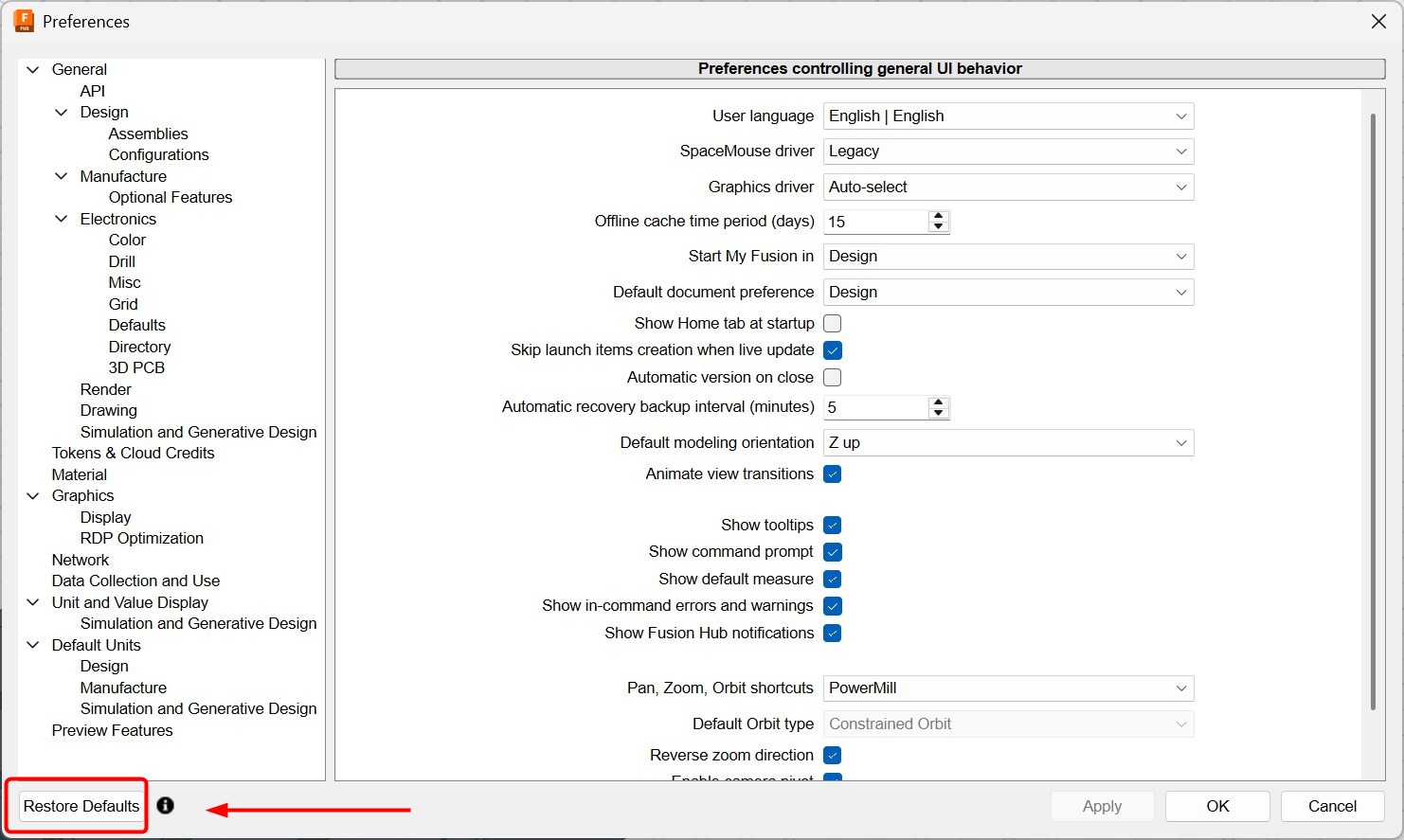Select Preview Features in the tree
1404x840 pixels.
112,730
